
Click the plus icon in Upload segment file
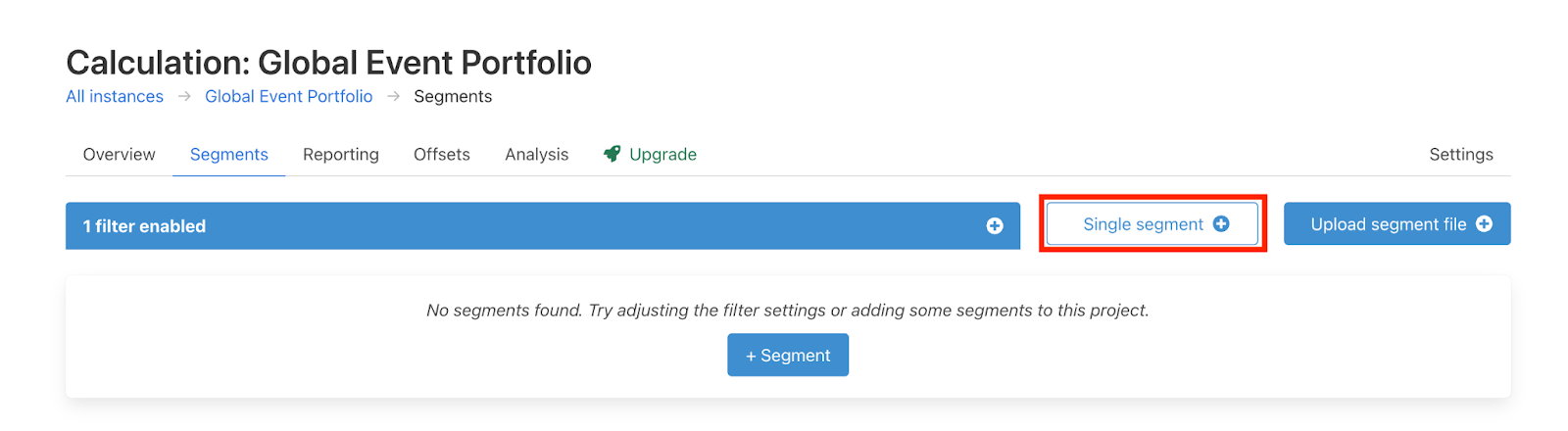click(1484, 224)
